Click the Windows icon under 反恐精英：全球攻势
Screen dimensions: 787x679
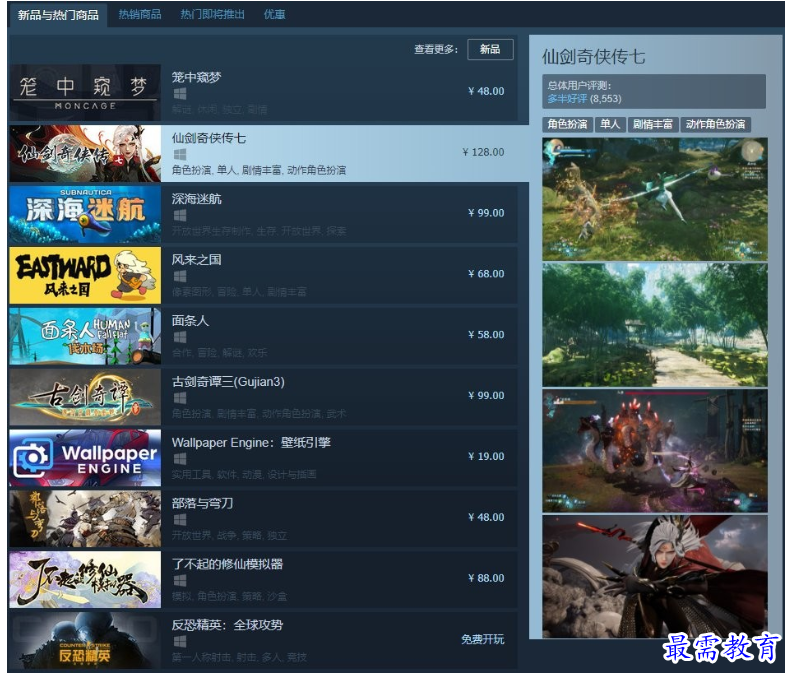[x=180, y=641]
